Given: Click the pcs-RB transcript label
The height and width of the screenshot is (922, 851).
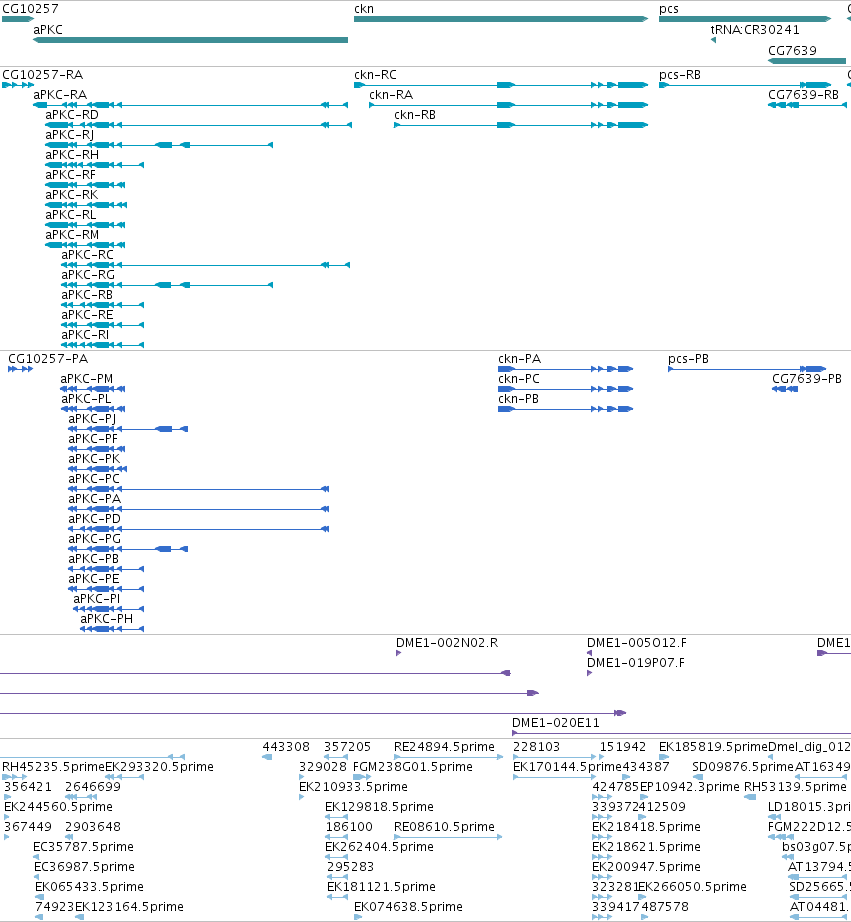Looking at the screenshot, I should pos(680,75).
